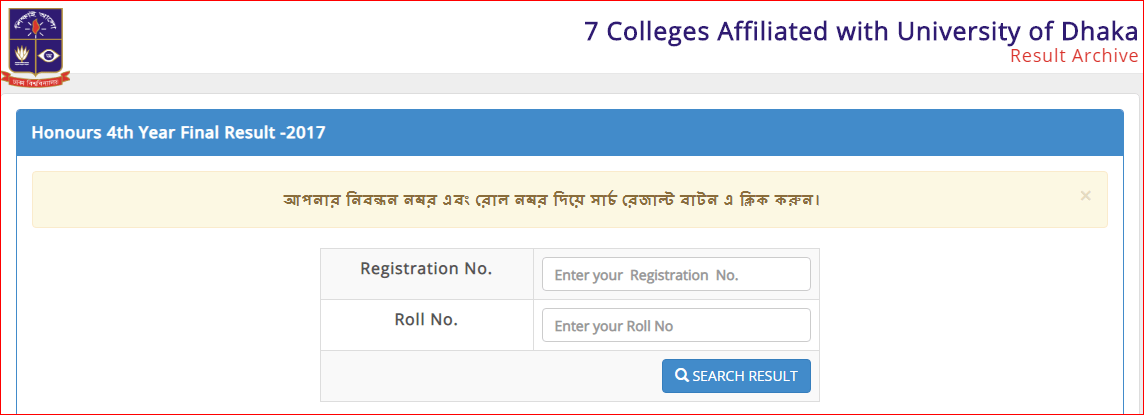Select the Honours 4th Year Final Result heading
The height and width of the screenshot is (415, 1144).
[178, 133]
